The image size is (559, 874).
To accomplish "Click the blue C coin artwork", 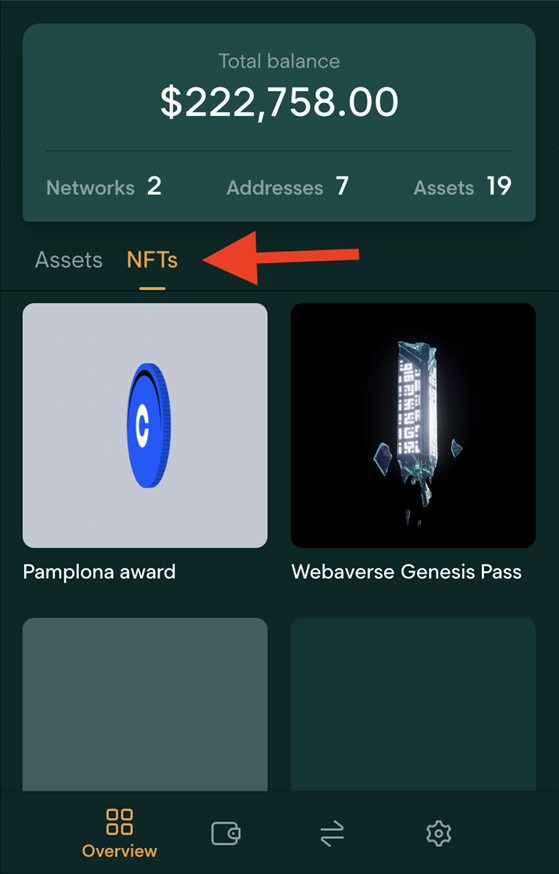I will click(x=149, y=425).
